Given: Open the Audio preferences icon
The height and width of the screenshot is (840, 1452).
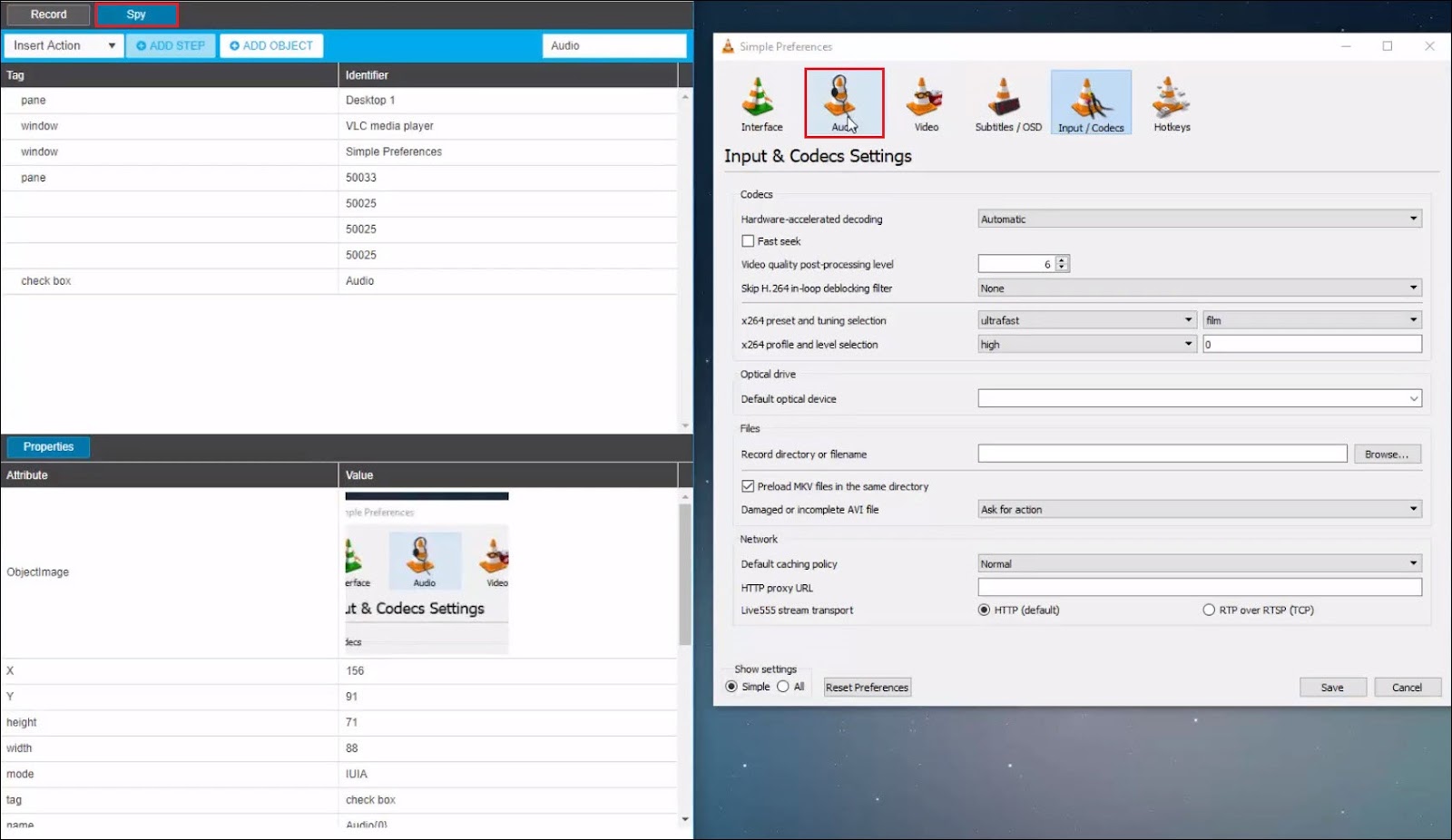Looking at the screenshot, I should (843, 103).
